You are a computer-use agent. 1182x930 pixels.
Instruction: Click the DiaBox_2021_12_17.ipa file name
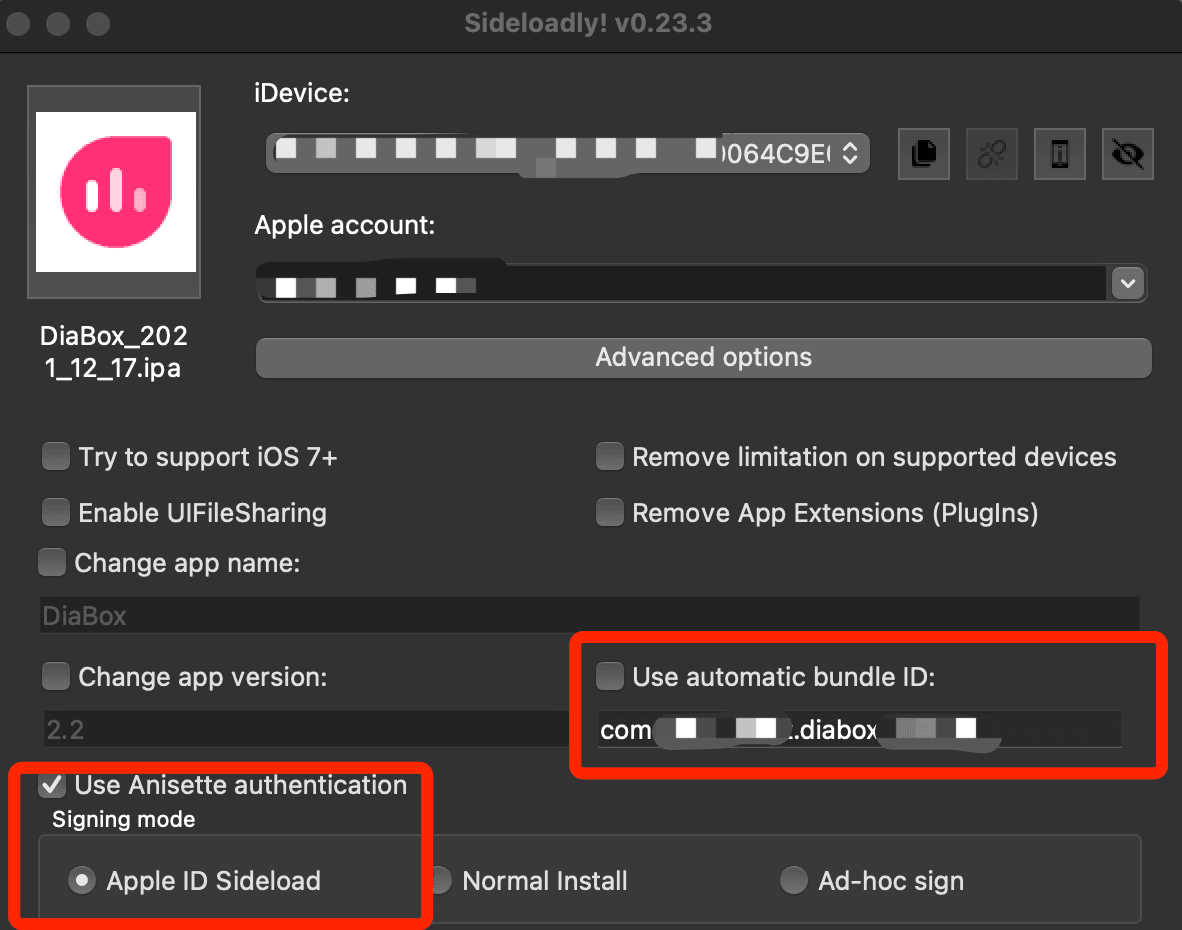[114, 352]
